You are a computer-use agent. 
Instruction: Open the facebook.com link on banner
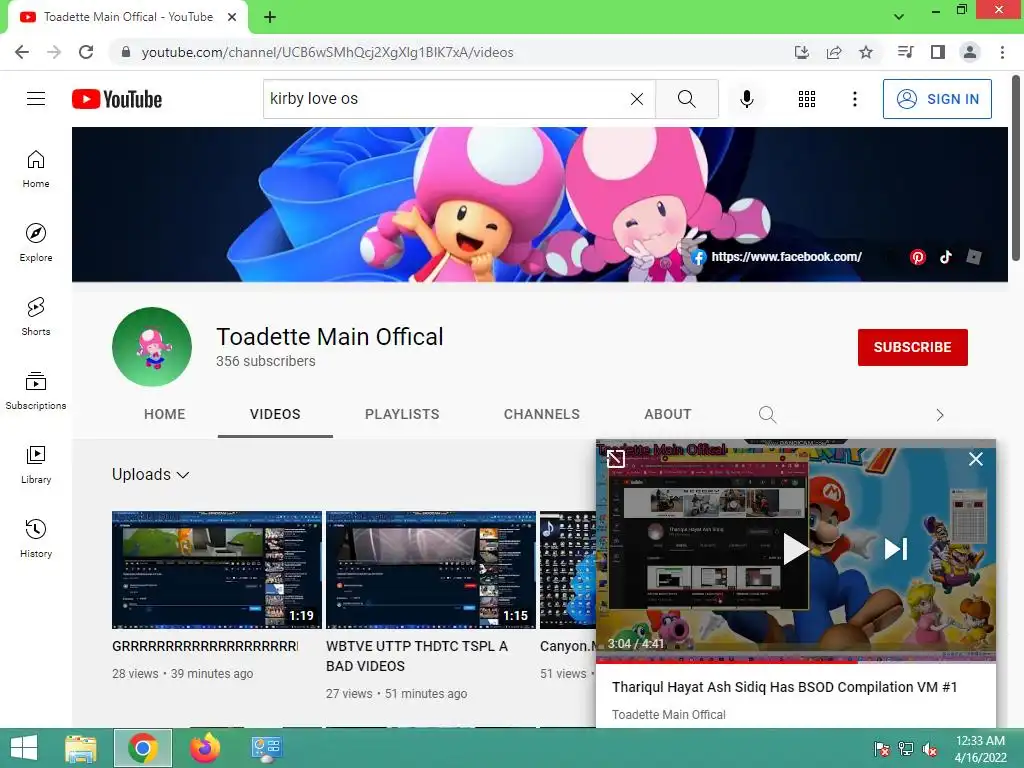[x=777, y=257]
